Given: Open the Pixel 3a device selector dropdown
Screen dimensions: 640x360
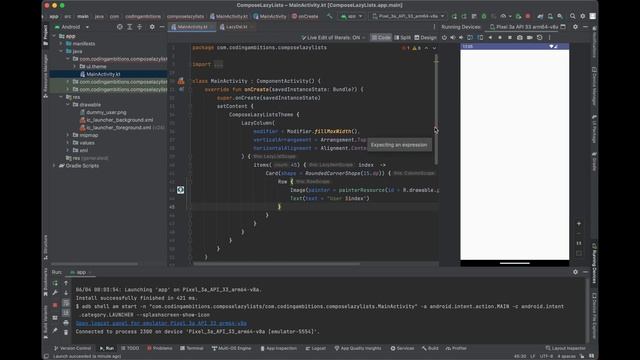Looking at the screenshot, I should tap(408, 16).
